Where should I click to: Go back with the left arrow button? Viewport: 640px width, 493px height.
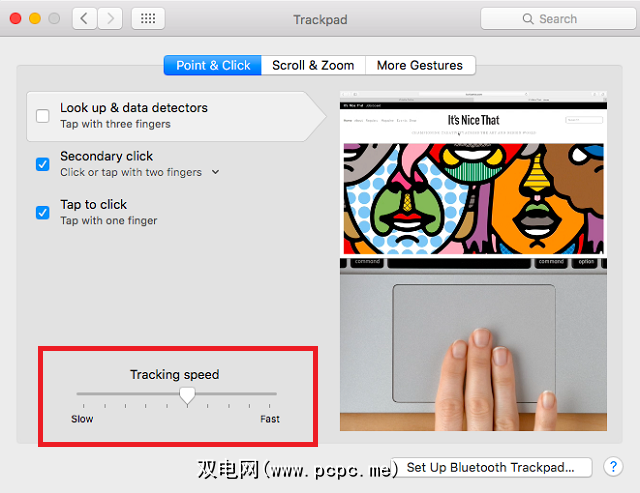tap(84, 19)
